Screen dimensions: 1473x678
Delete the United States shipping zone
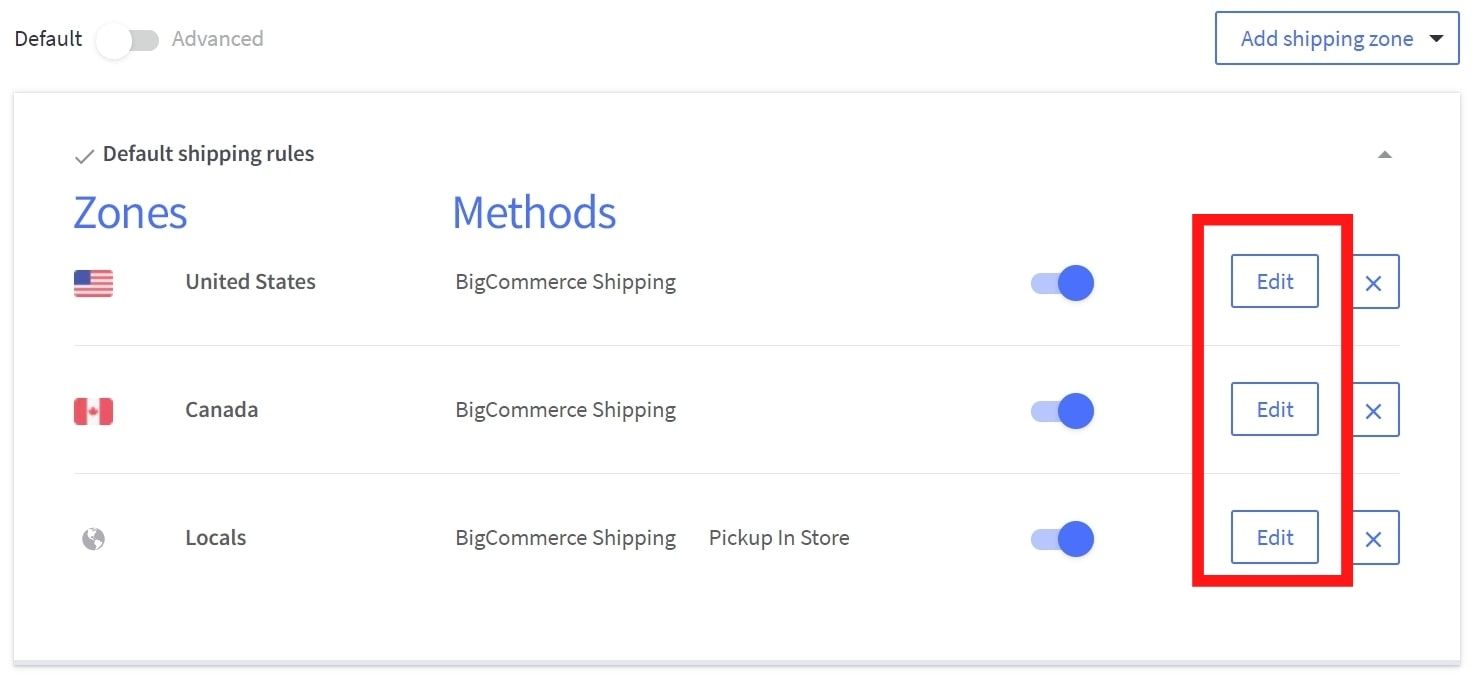(x=1374, y=283)
